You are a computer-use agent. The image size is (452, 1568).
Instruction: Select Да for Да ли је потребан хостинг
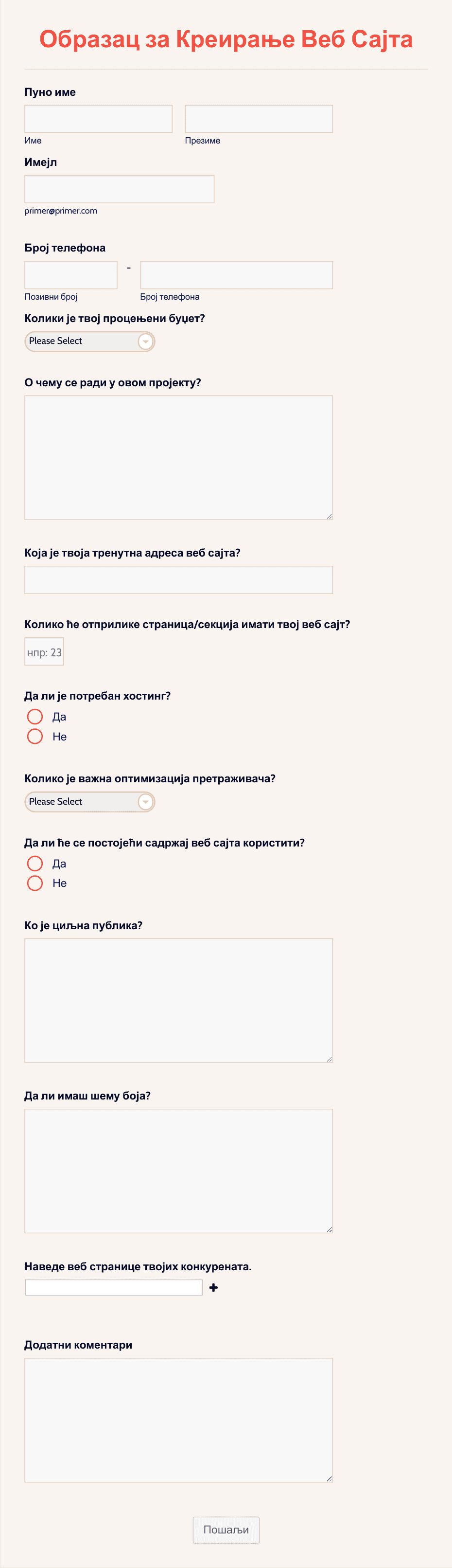coord(35,717)
